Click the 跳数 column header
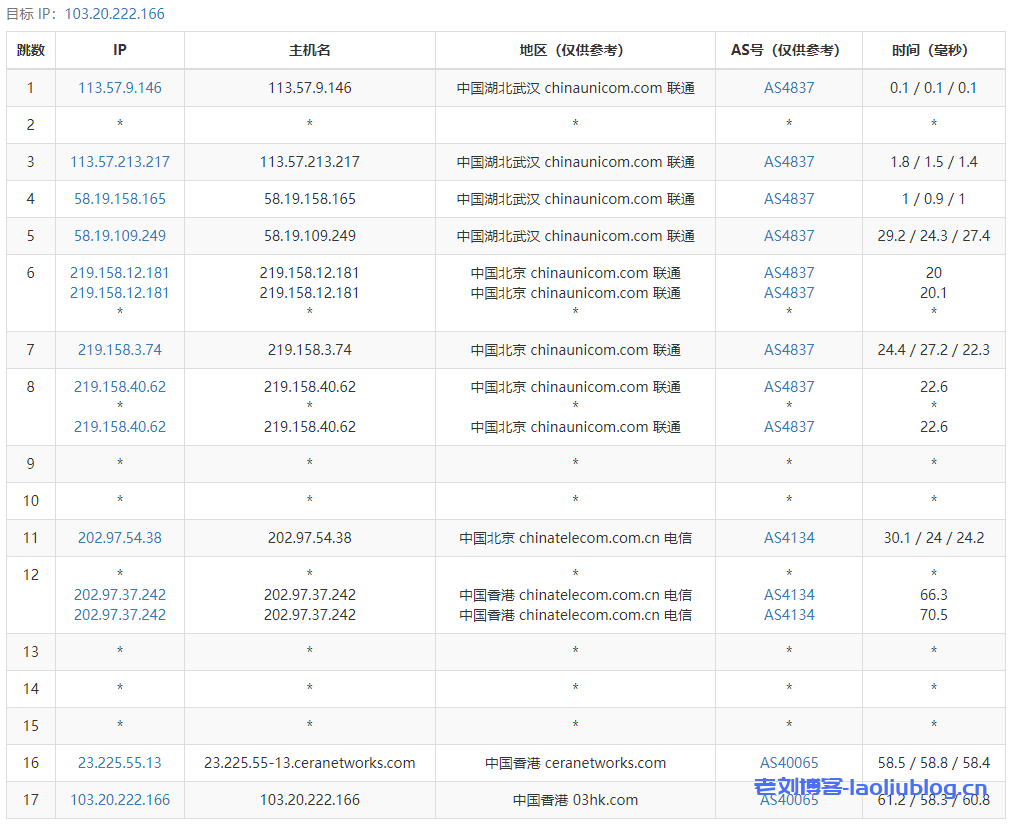Image resolution: width=1013 pixels, height=825 pixels. tap(31, 50)
